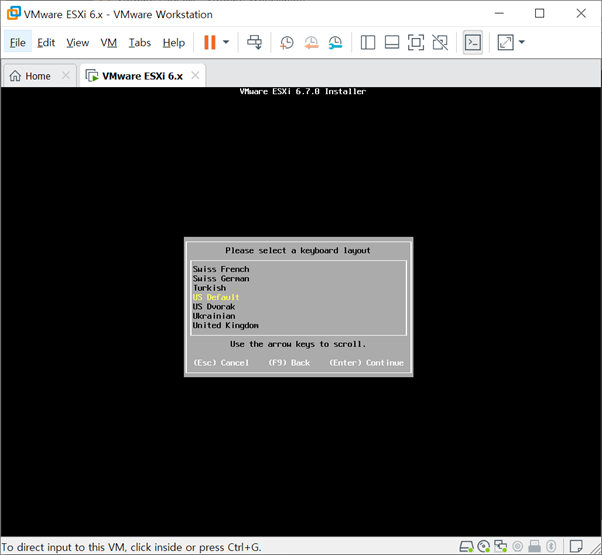Click the VMware Workstation title bar logo

(14, 13)
